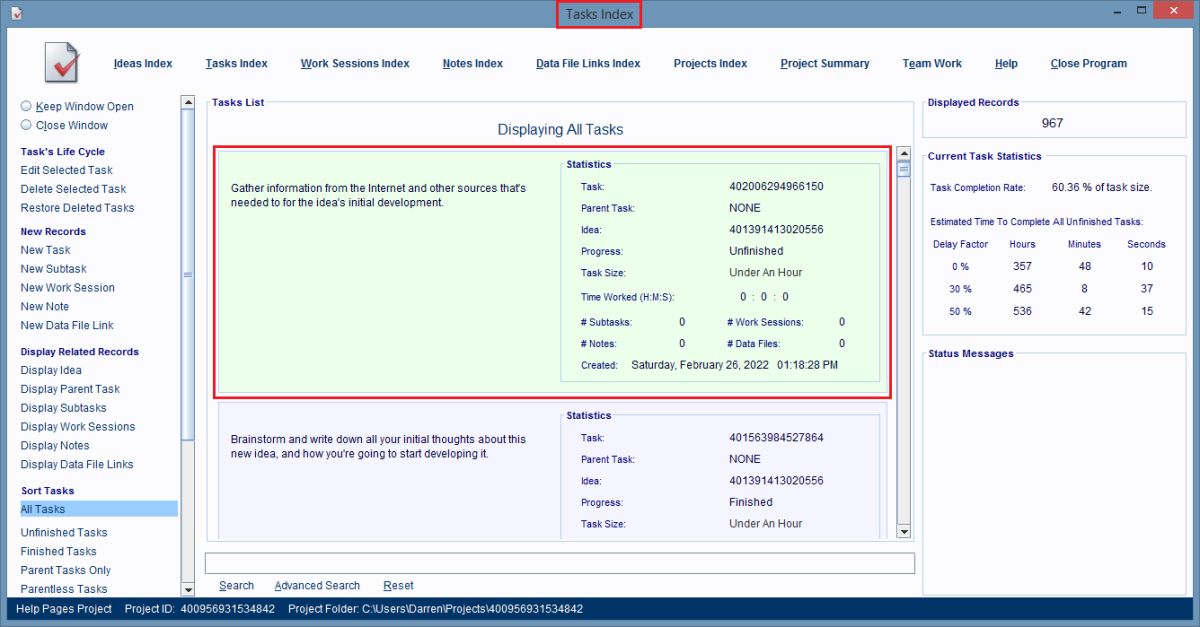Image resolution: width=1200 pixels, height=627 pixels.
Task: Click Restore Deleted Tasks
Action: point(77,208)
